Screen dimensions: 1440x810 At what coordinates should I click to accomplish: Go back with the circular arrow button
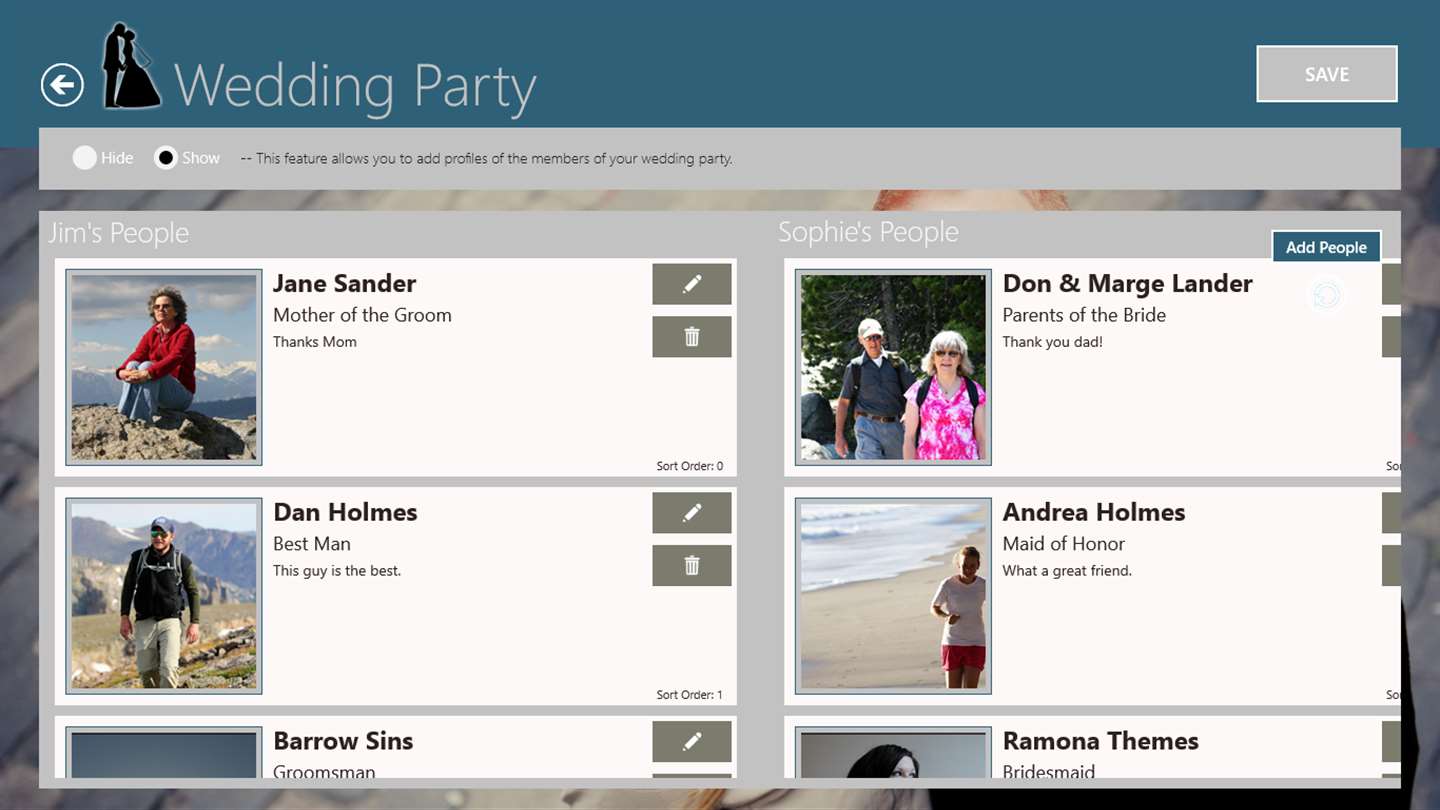tap(62, 85)
